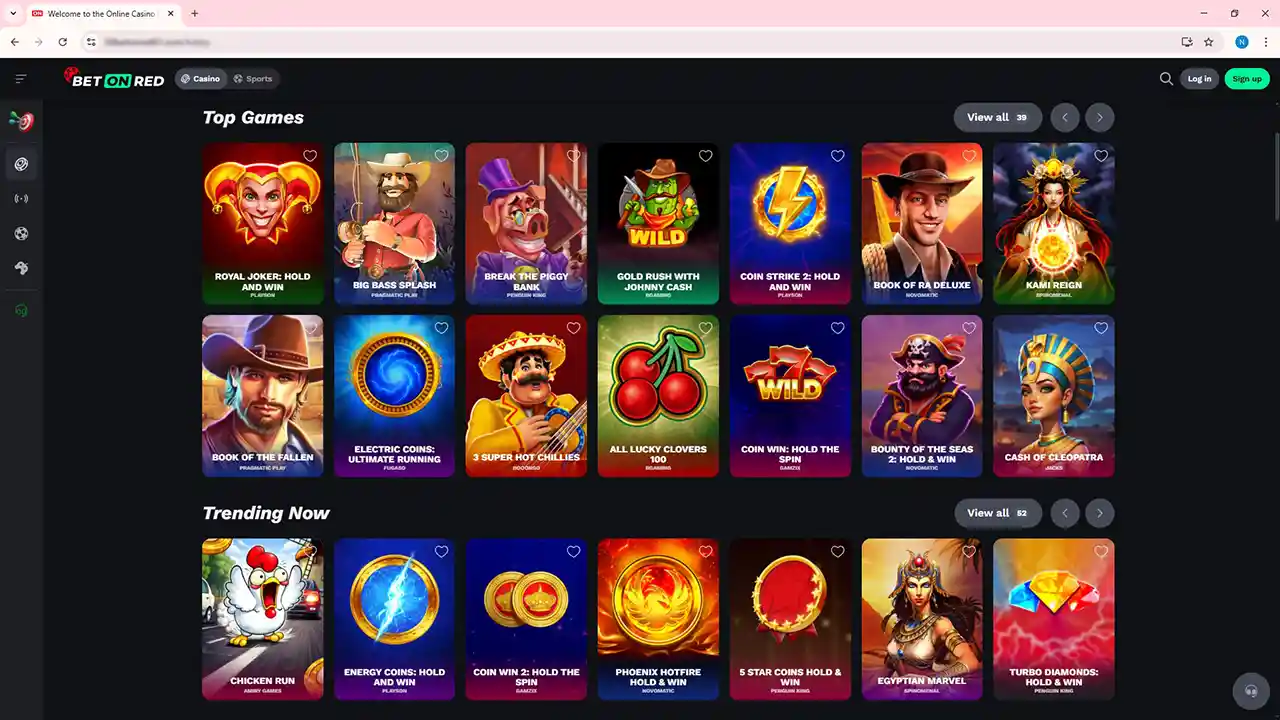The height and width of the screenshot is (720, 1280).
Task: Open the support headset chat icon
Action: point(1250,691)
